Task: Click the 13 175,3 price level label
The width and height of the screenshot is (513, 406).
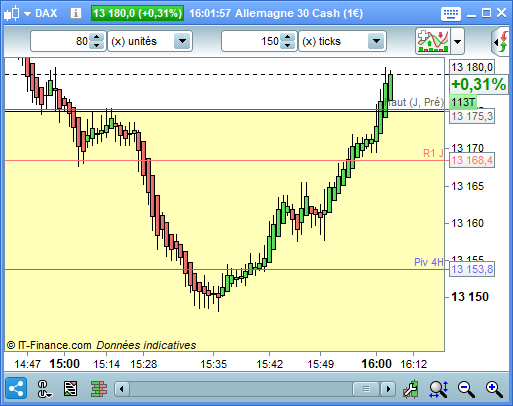Action: coord(472,116)
